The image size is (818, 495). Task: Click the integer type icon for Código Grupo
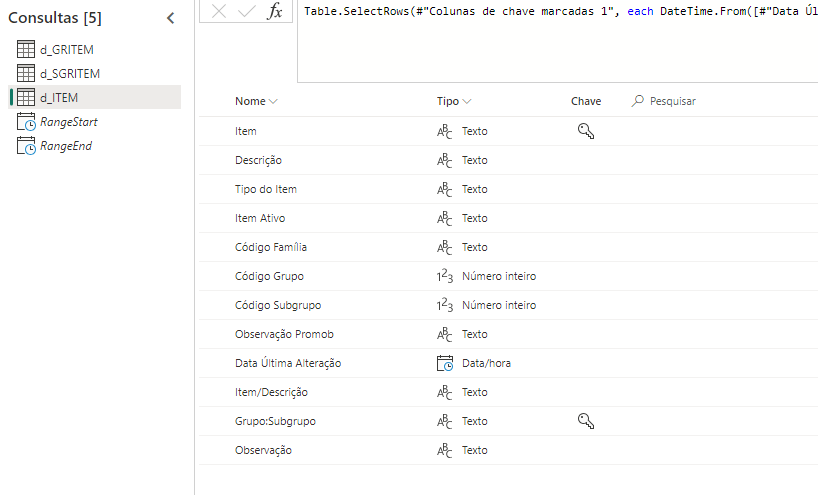tap(444, 276)
